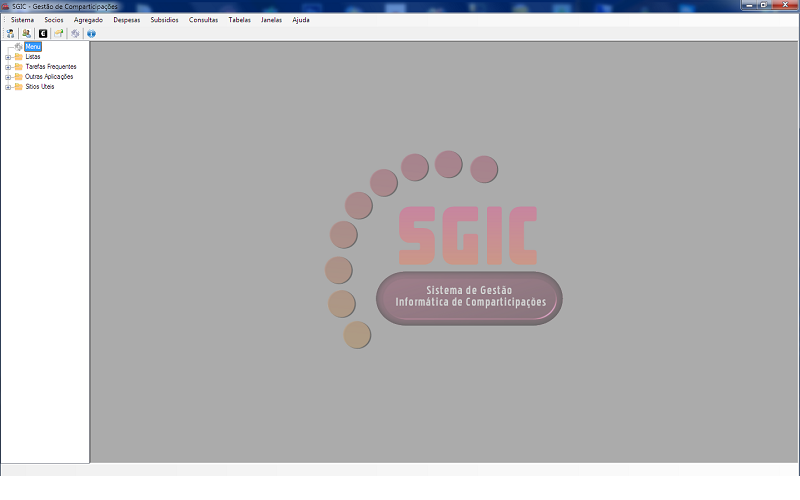The width and height of the screenshot is (800, 500).
Task: Click the members (Socios) users toolbar icon
Action: point(26,33)
